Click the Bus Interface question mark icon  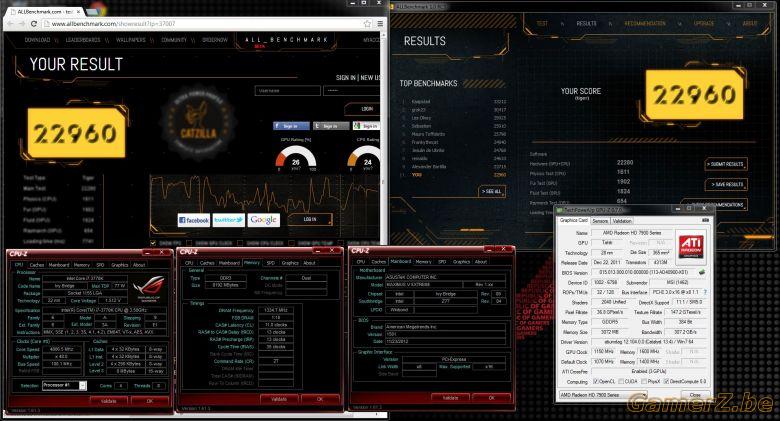coord(705,292)
